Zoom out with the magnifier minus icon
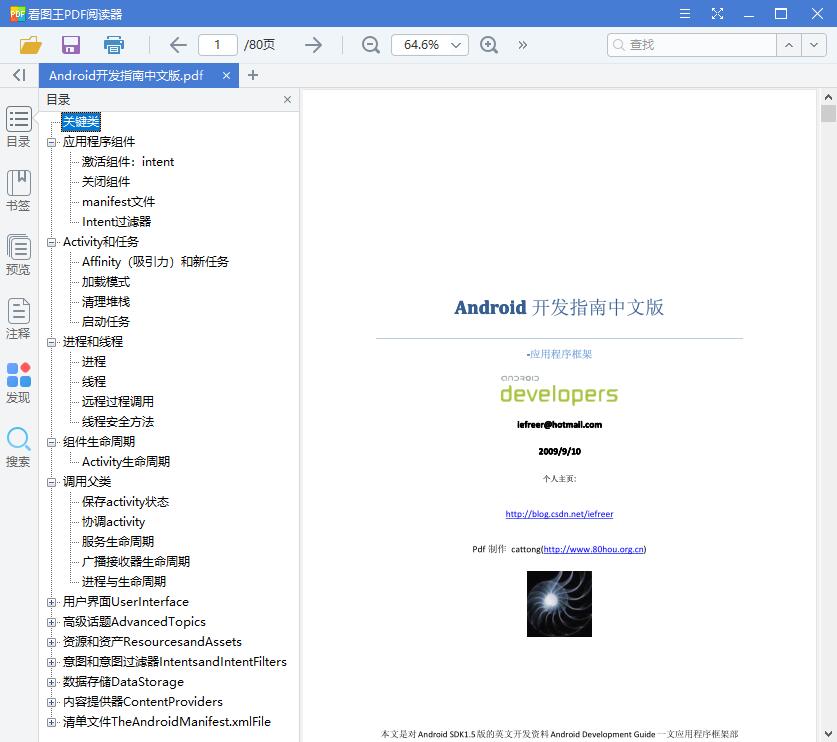Screen dimensions: 837x742 [x=370, y=45]
